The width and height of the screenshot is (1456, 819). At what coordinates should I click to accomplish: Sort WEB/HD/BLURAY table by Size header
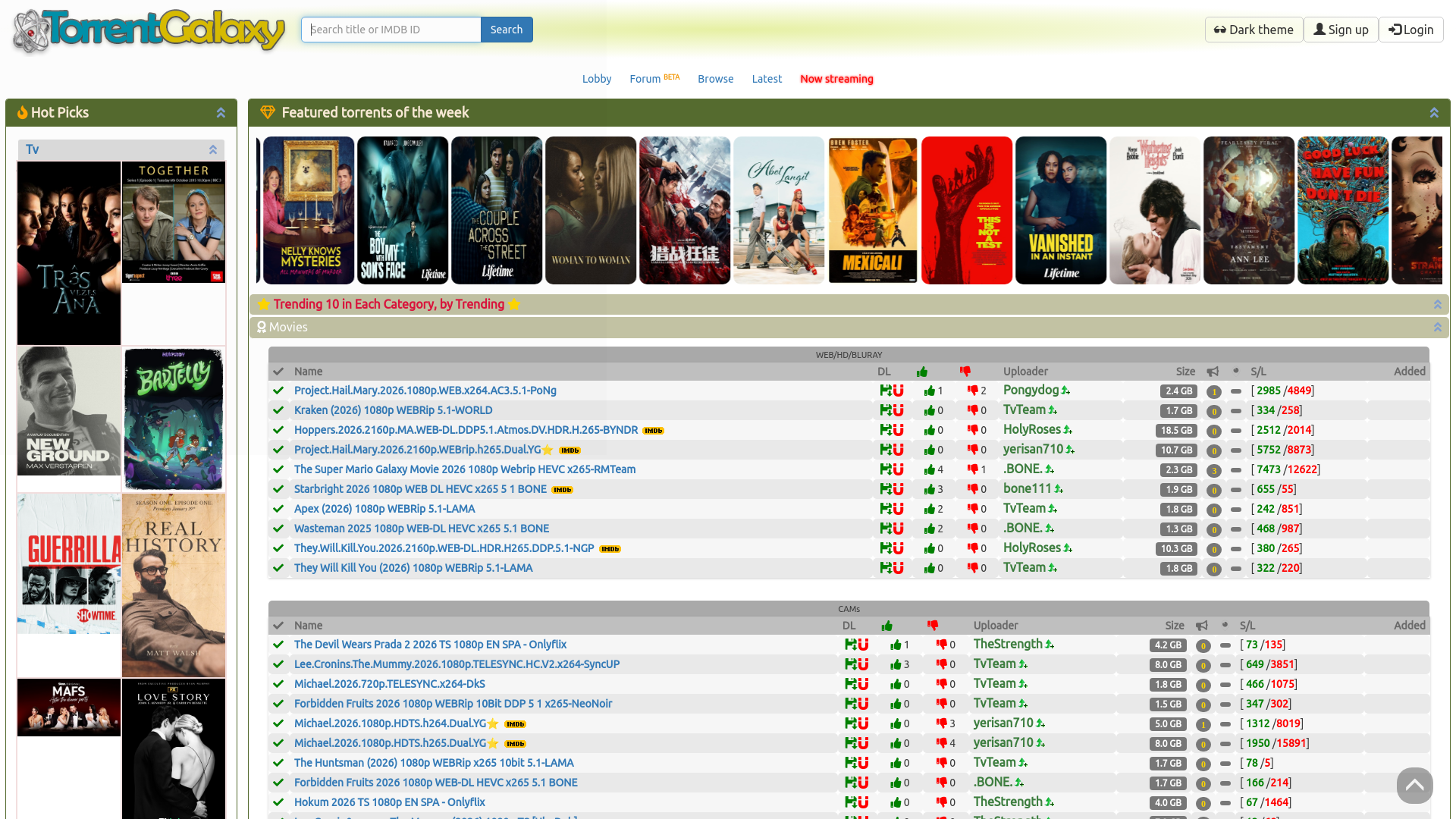coord(1185,372)
